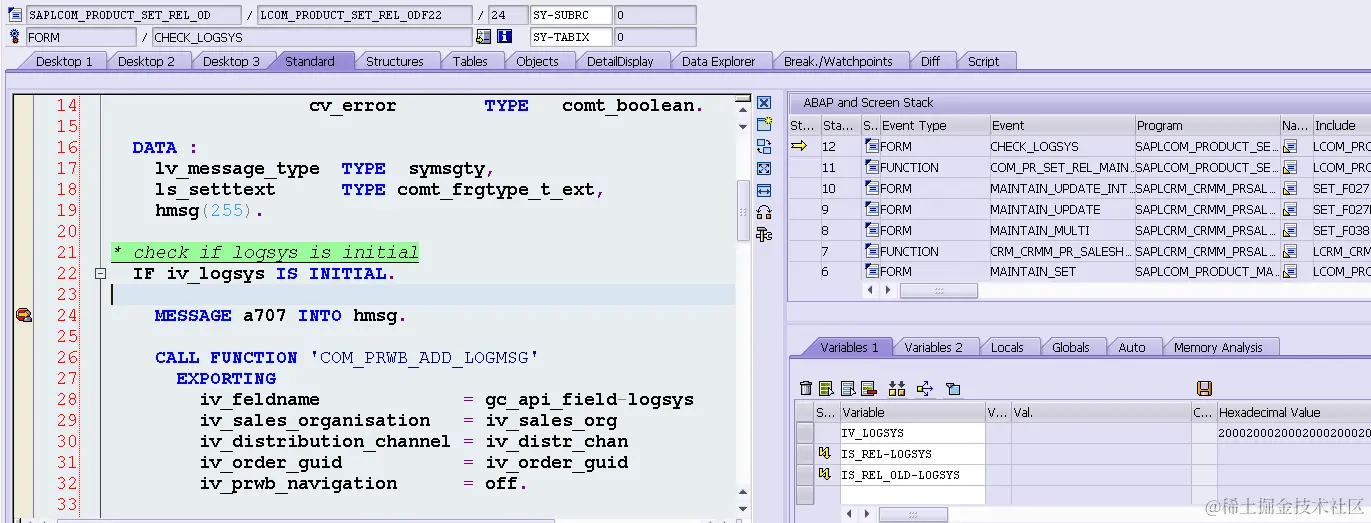The height and width of the screenshot is (523, 1371).
Task: Click change icon beside IS_REL_OLD-LOGSYS variable
Action: coord(826,475)
